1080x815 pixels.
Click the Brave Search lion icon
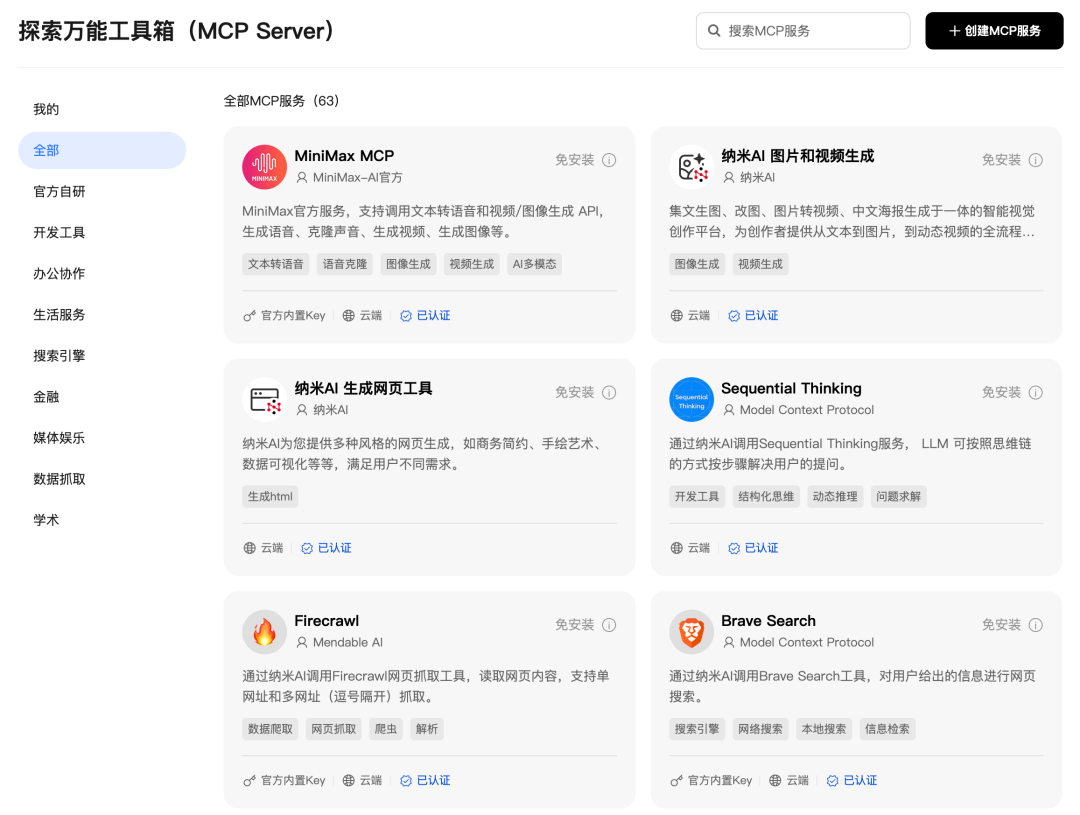point(692,632)
